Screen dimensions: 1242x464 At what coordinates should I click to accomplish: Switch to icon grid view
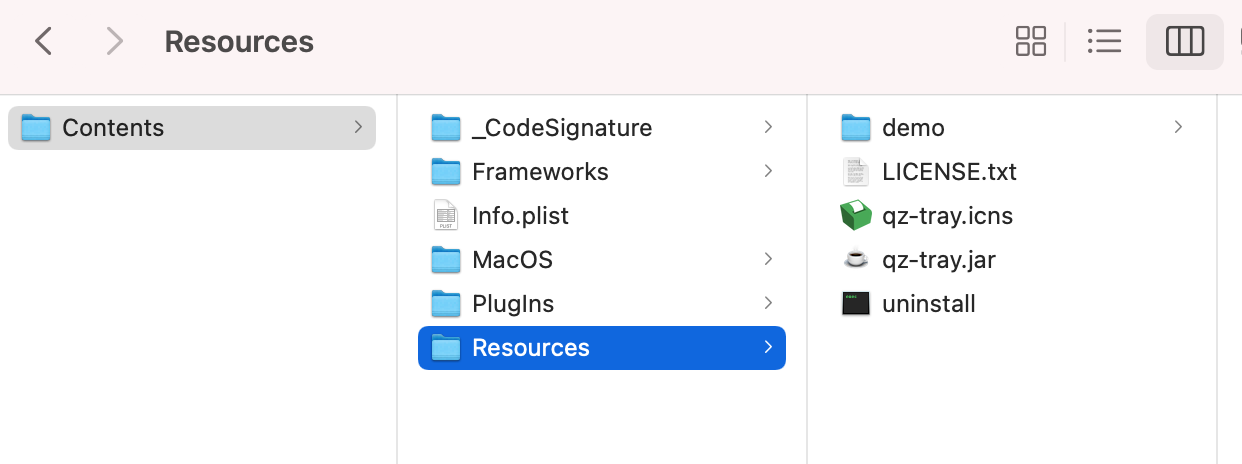click(x=1030, y=41)
